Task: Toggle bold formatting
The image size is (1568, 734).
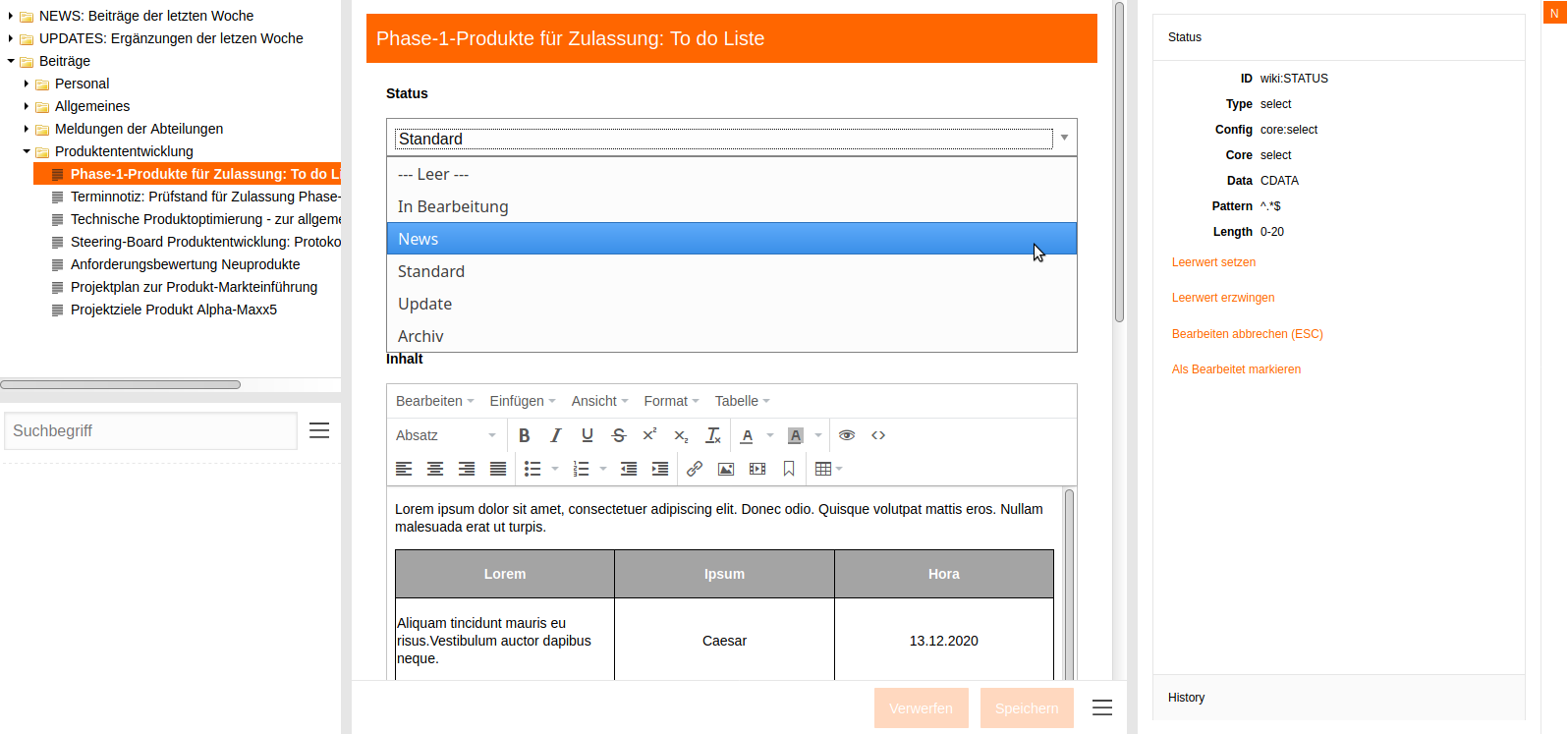Action: pos(525,435)
